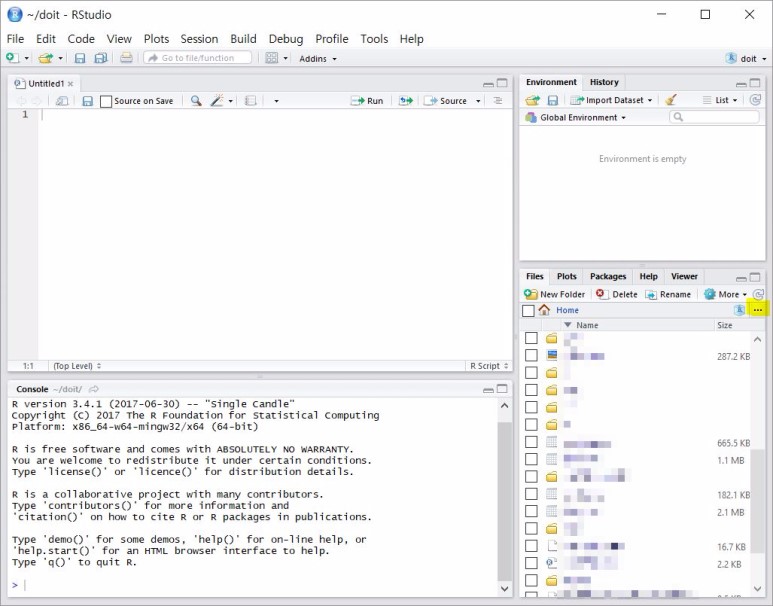This screenshot has height=606, width=773.
Task: Click the Environment search field
Action: (714, 117)
